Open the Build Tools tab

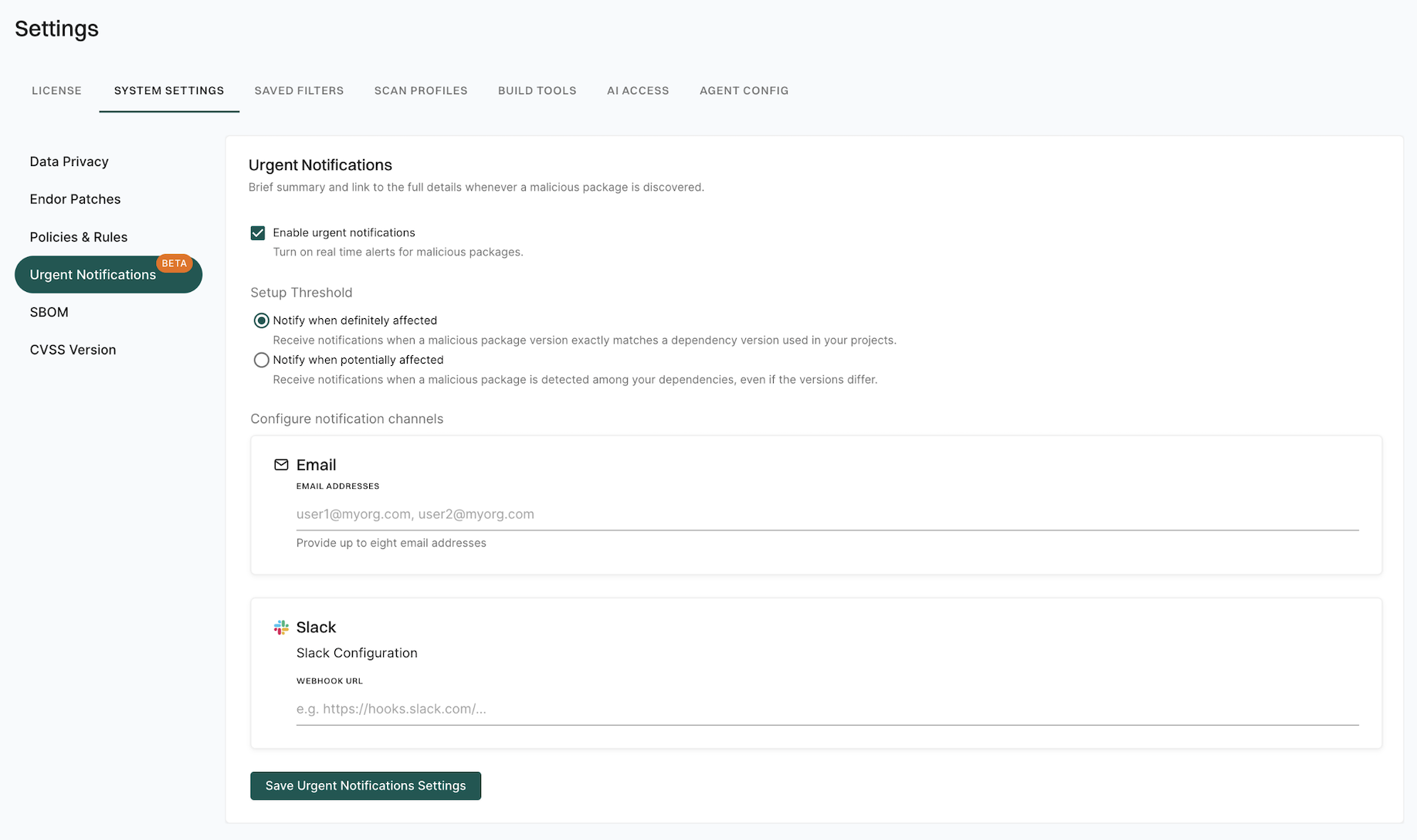537,90
